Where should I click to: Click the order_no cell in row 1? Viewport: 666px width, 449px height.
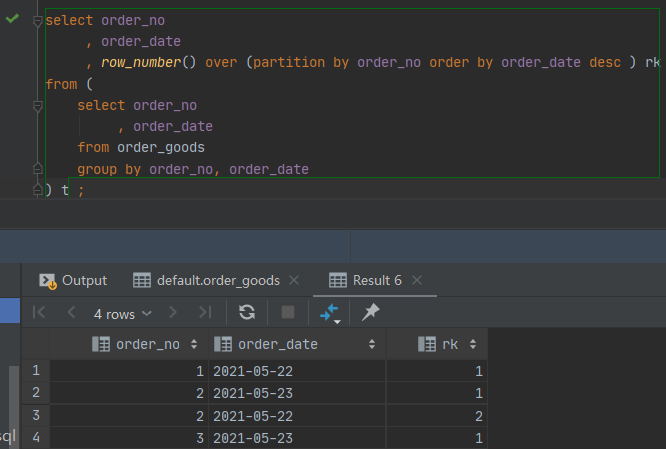click(x=129, y=371)
